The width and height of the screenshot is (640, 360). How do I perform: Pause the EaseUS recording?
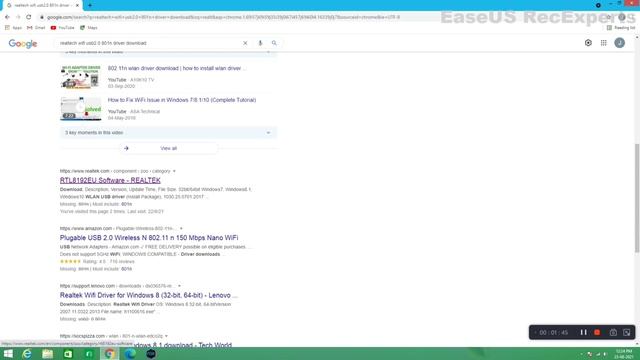pos(584,332)
